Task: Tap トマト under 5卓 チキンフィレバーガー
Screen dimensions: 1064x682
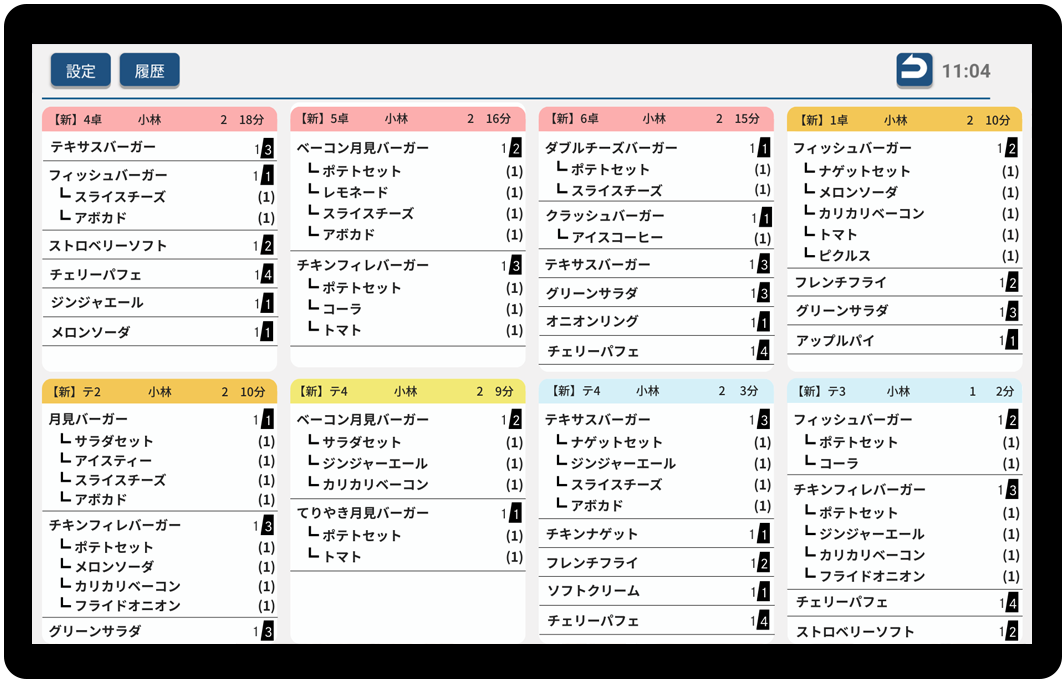Action: [408, 330]
